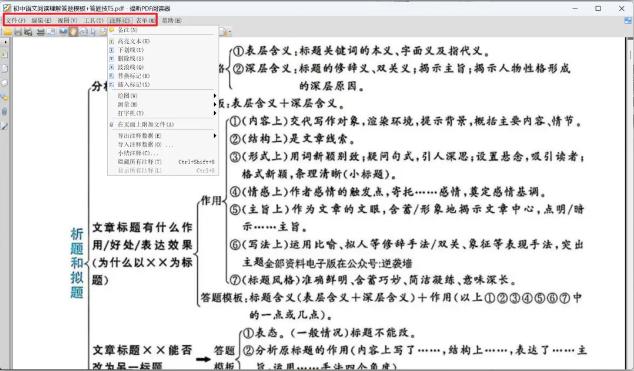Open the Bookmarks panel in sidebar
The image size is (634, 371).
pos(4,54)
